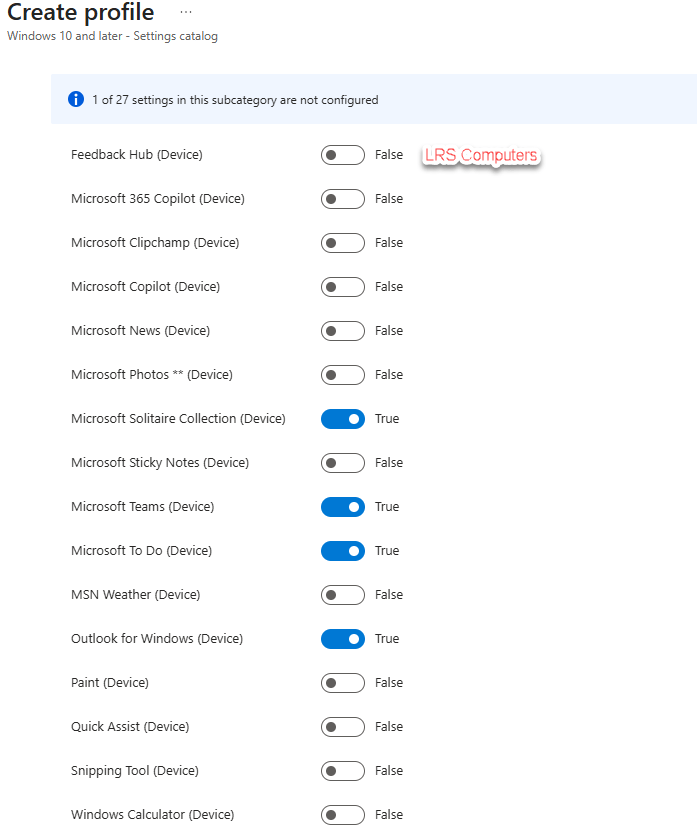Disable the Microsoft Teams (Device) toggle
Viewport: 697px width, 837px height.
pyautogui.click(x=342, y=507)
